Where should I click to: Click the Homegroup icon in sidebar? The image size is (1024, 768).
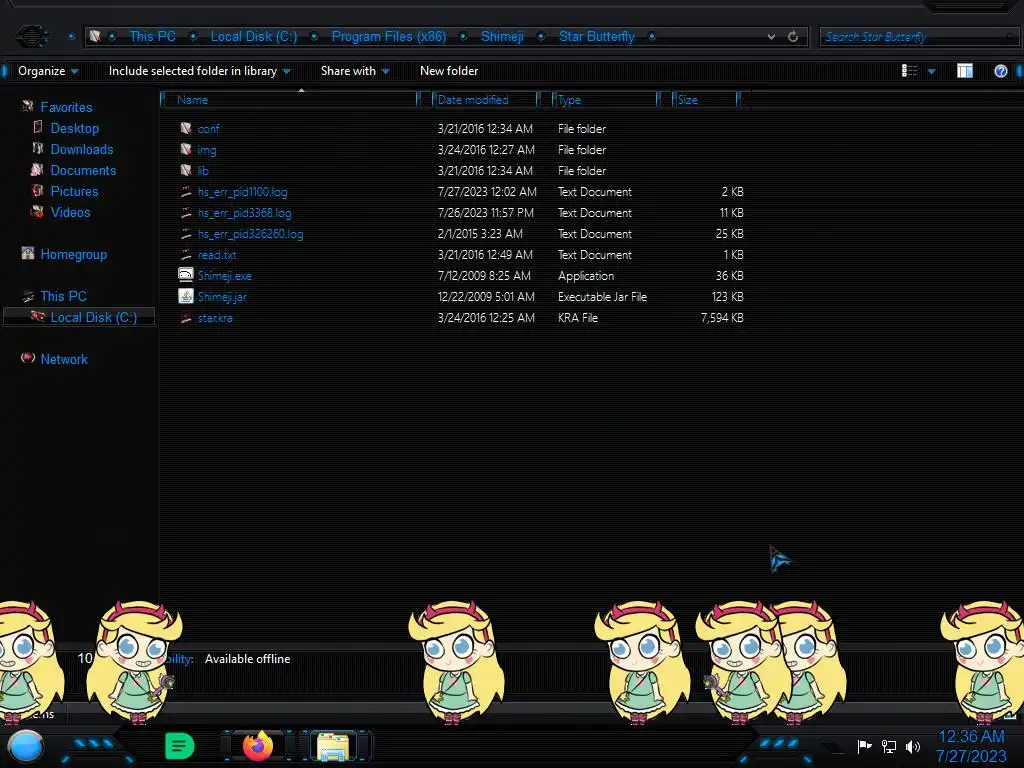pos(27,253)
